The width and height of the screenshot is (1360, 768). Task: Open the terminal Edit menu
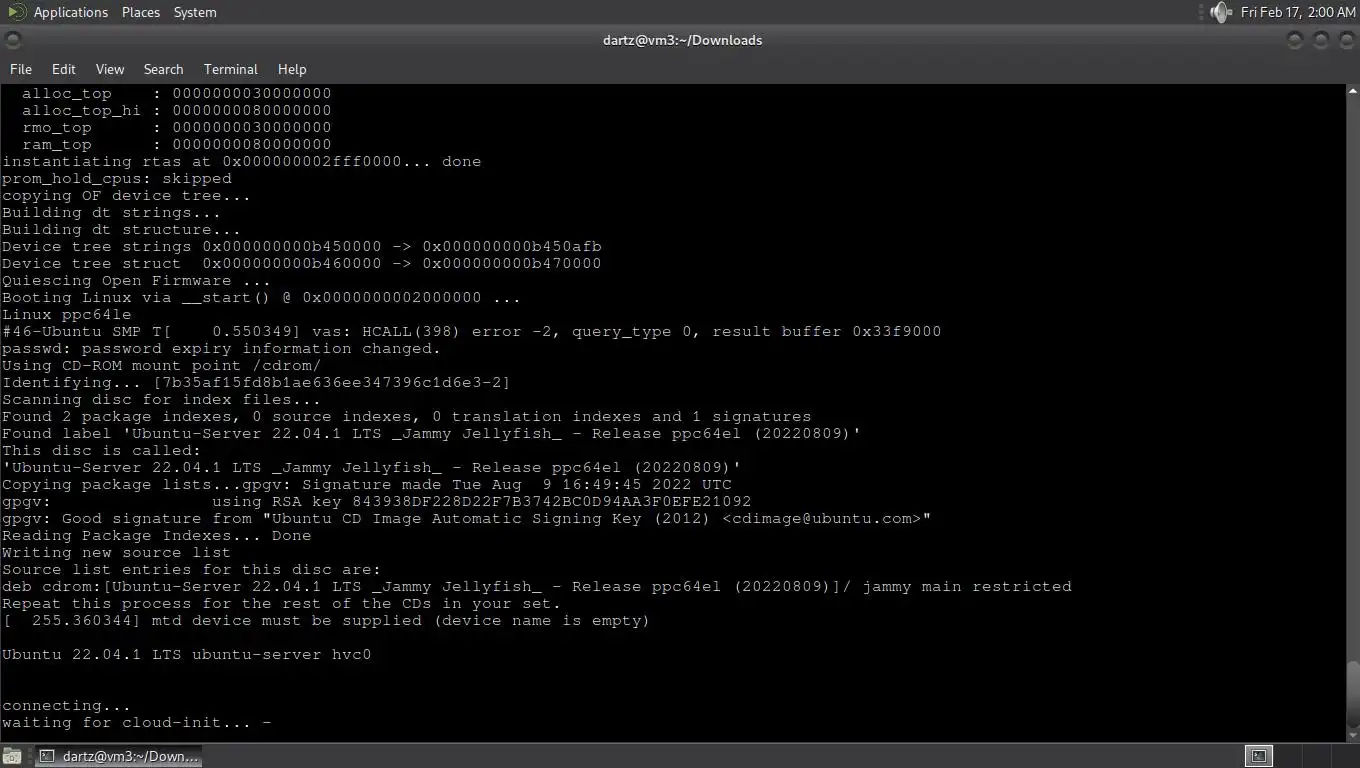(64, 69)
